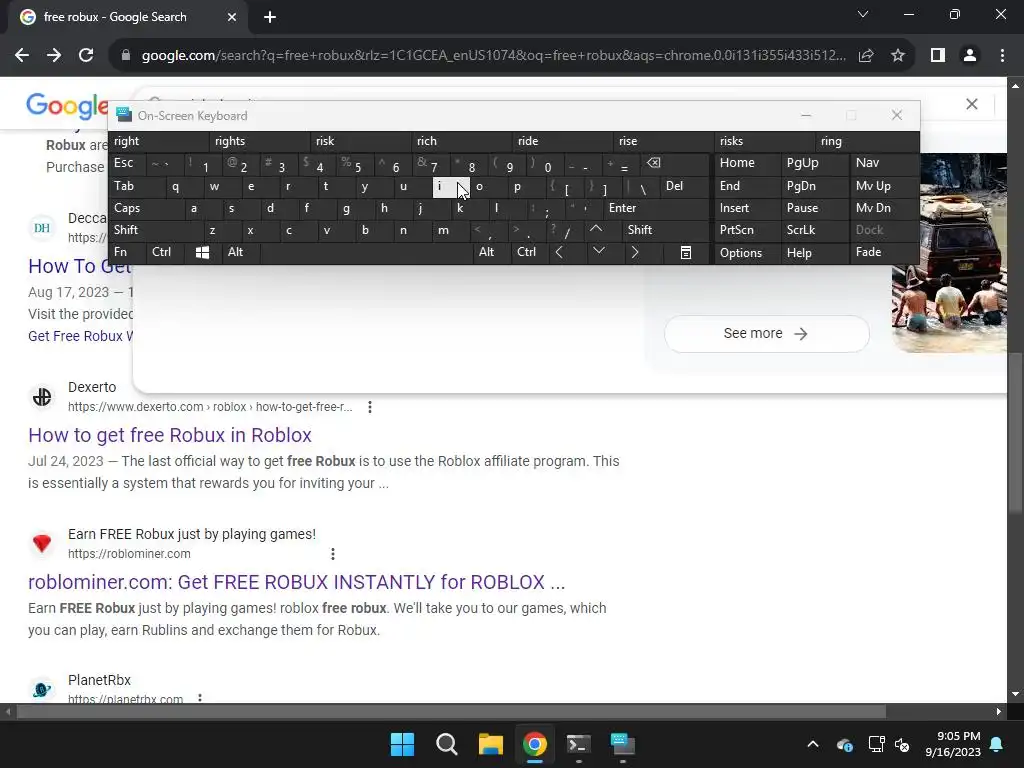The image size is (1024, 768).
Task: Click the vertical page scrollbar
Action: (x=1015, y=433)
